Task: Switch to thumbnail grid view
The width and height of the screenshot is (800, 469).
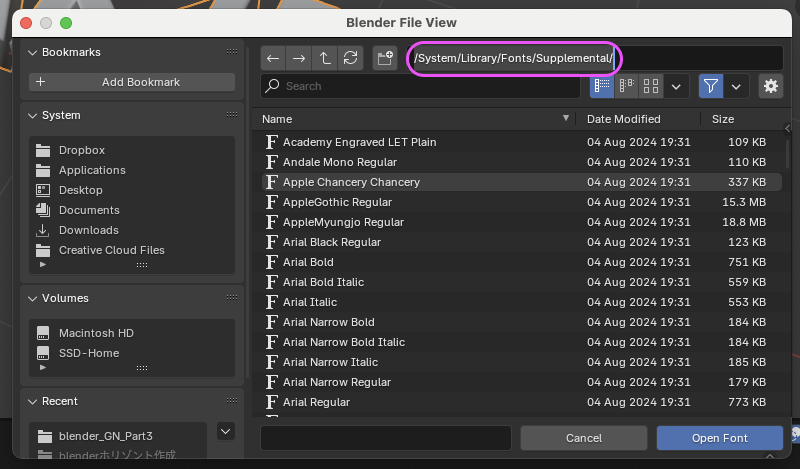Action: point(651,86)
